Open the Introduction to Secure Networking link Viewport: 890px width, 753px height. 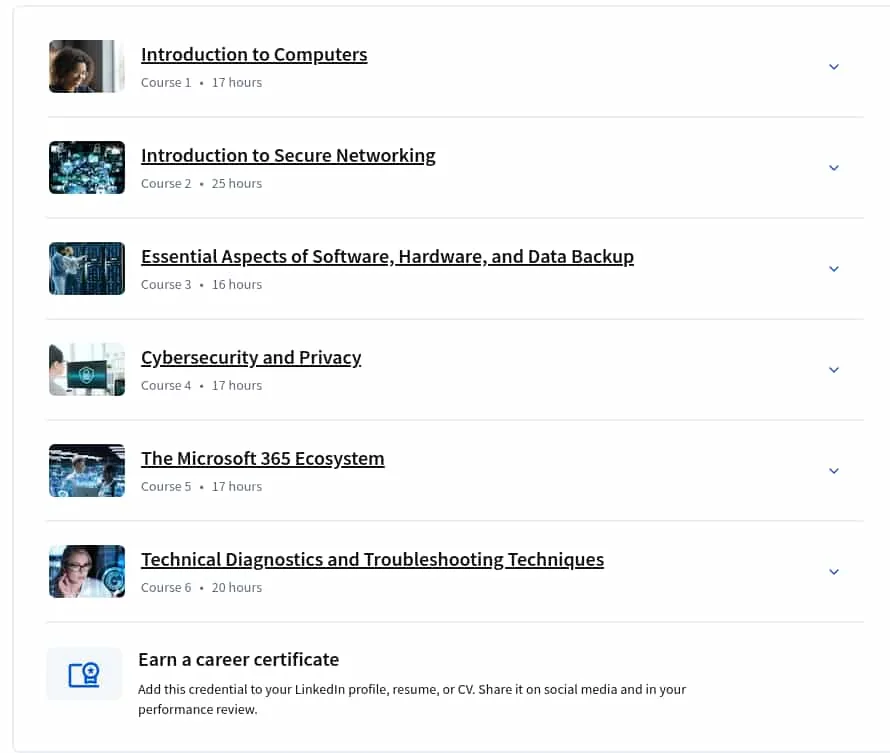click(288, 155)
